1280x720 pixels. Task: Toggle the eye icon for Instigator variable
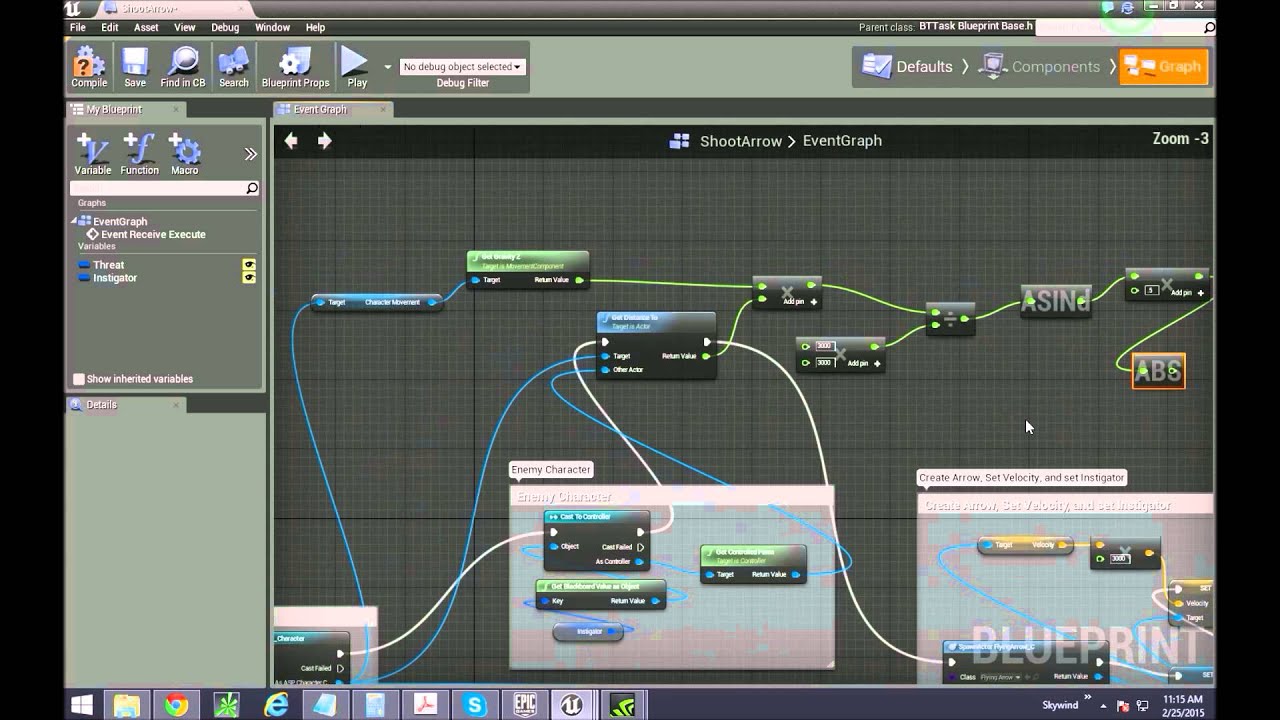click(x=249, y=278)
